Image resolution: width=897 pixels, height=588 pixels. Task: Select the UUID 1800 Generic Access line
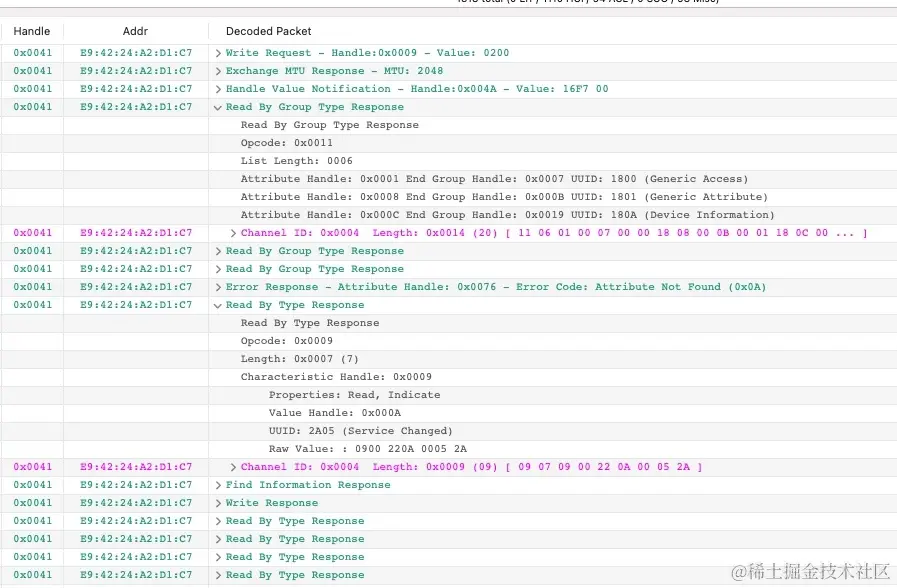494,178
